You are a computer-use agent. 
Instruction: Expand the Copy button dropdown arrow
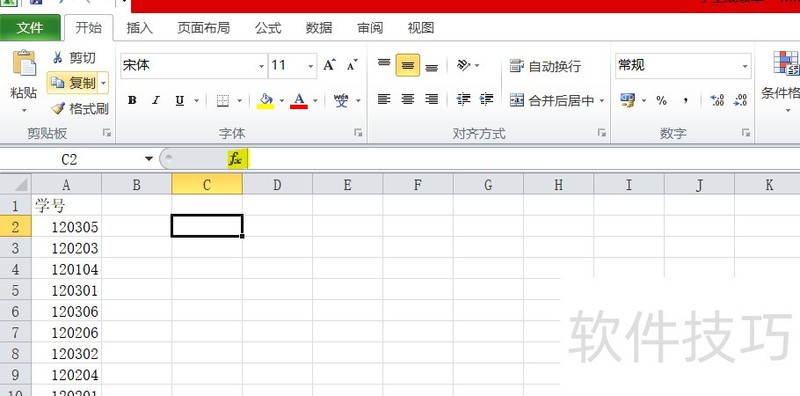coord(104,83)
